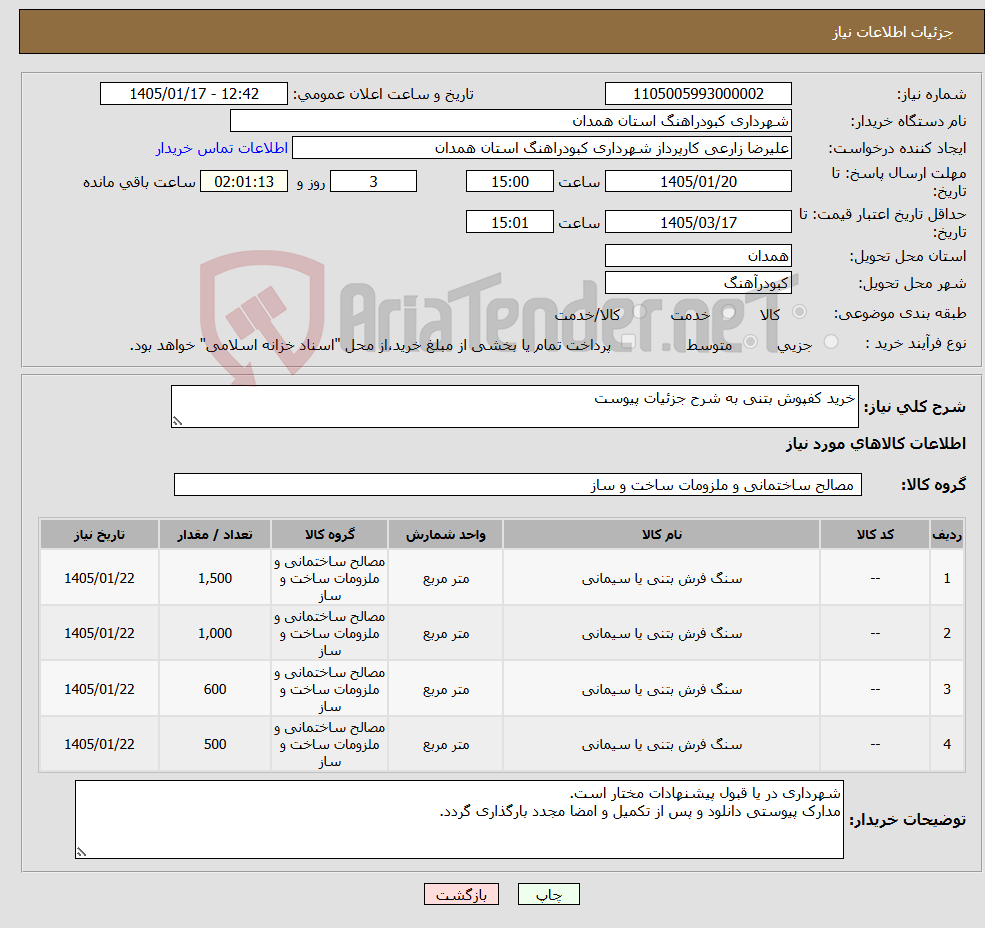Click quantity 500 in row 4
Viewport: 985px width, 928px height.
point(215,744)
